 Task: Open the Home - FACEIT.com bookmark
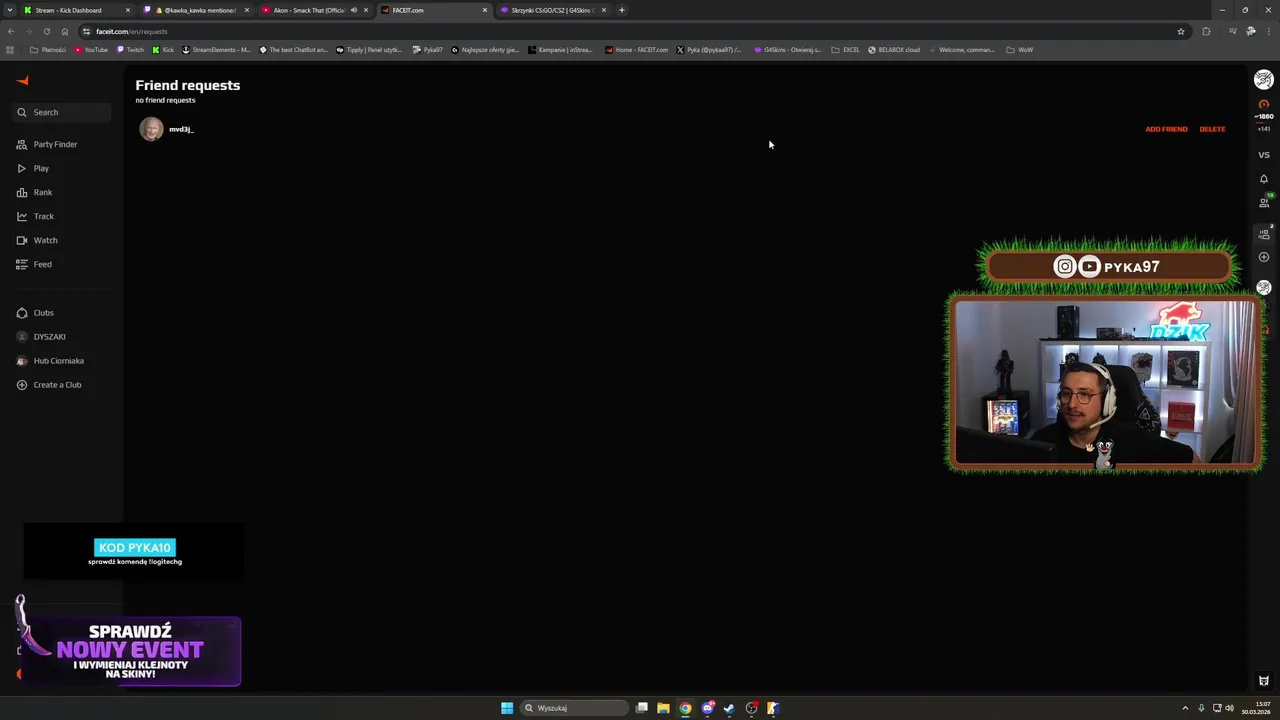click(637, 50)
